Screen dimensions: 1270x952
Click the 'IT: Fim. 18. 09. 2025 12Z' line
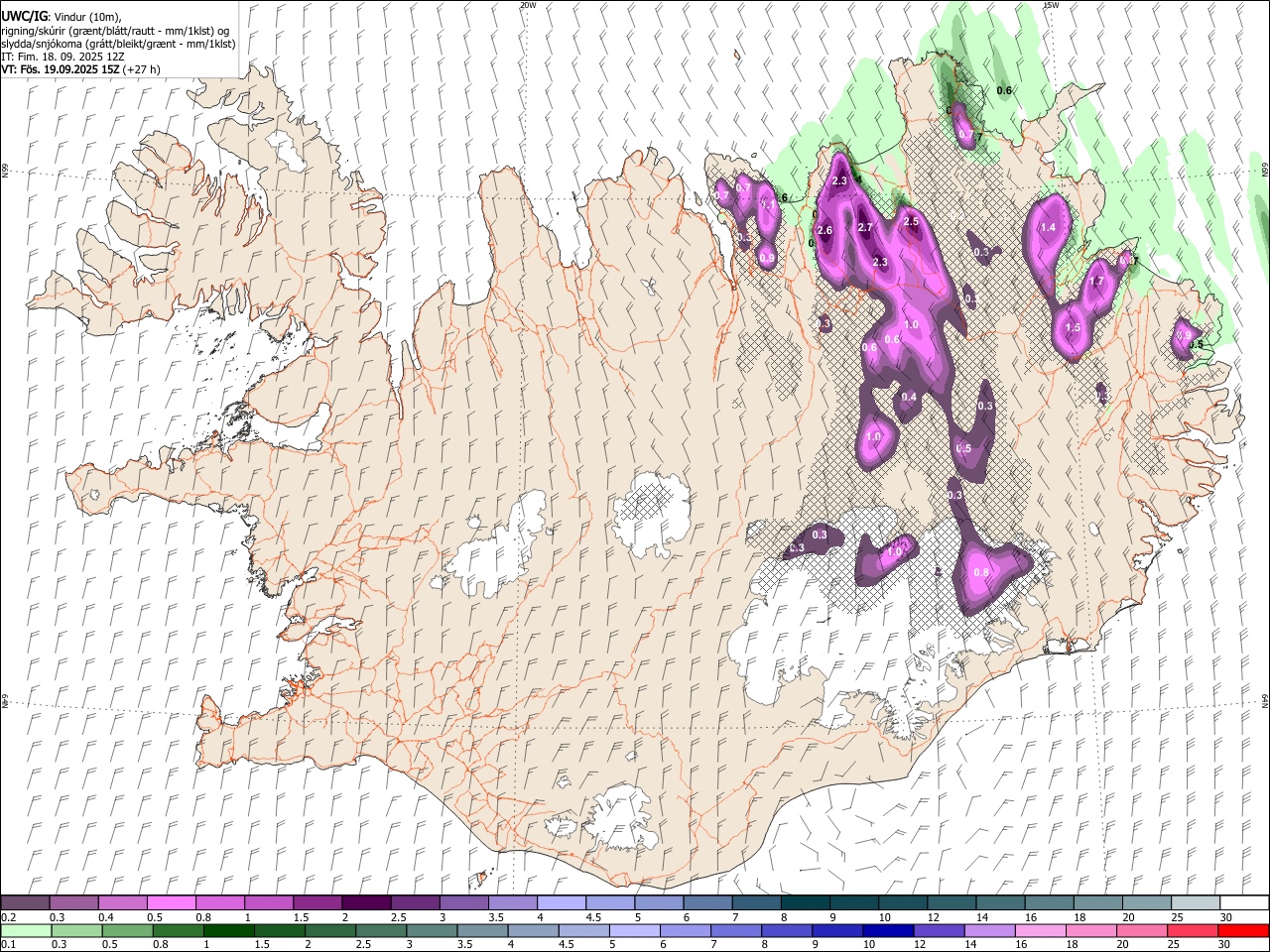[x=63, y=57]
